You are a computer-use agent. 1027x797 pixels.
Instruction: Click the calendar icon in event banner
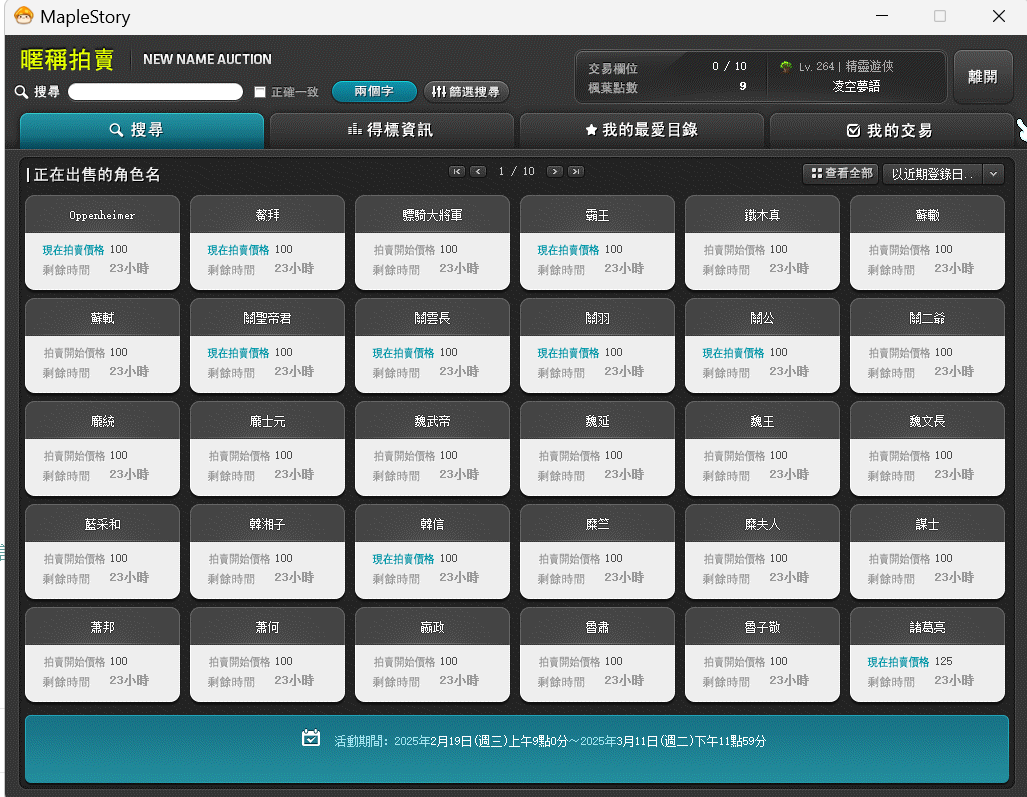point(311,738)
